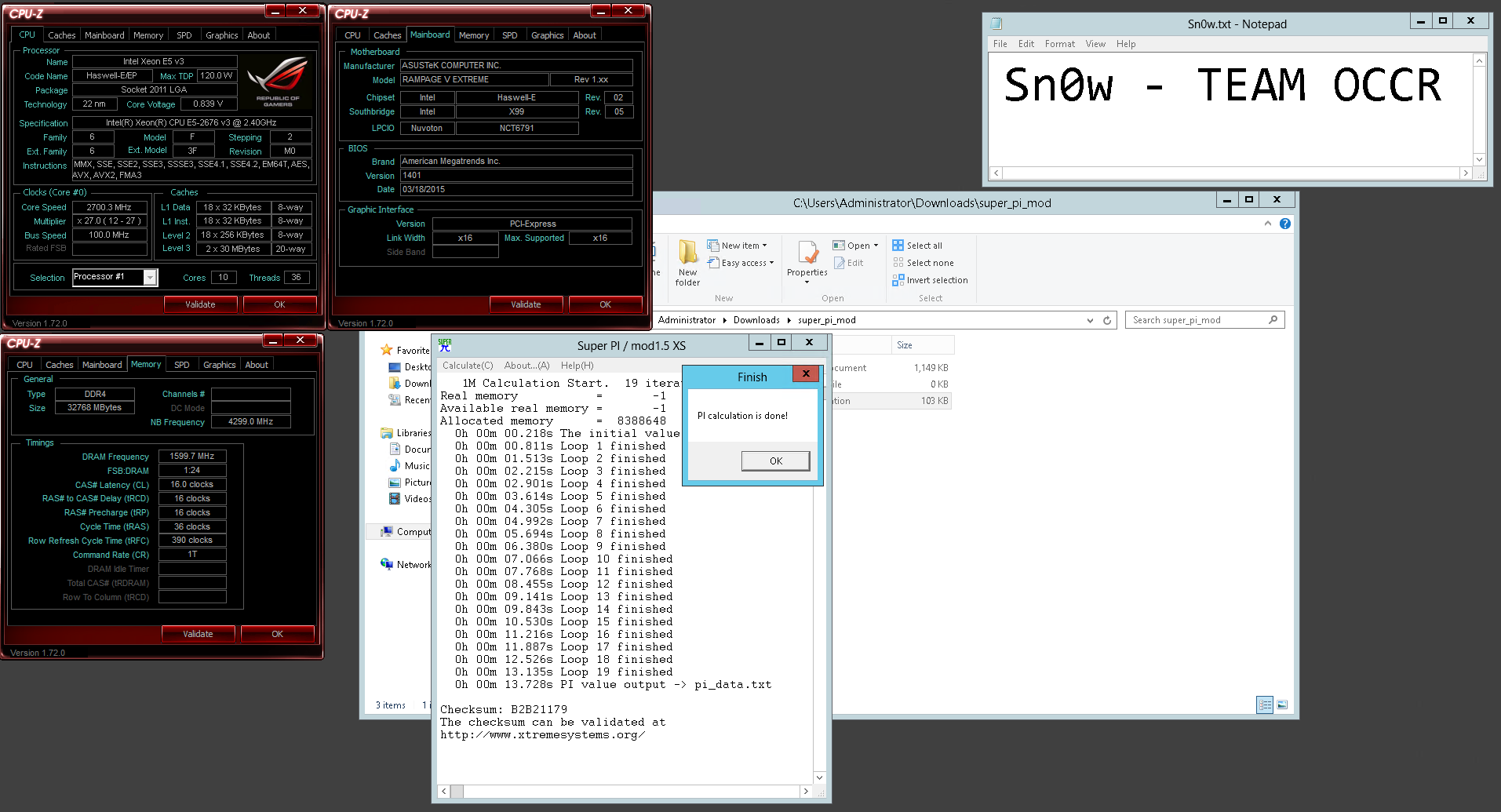This screenshot has height=812, width=1501.
Task: Click OK in Memory CPU-Z window
Action: pos(277,634)
